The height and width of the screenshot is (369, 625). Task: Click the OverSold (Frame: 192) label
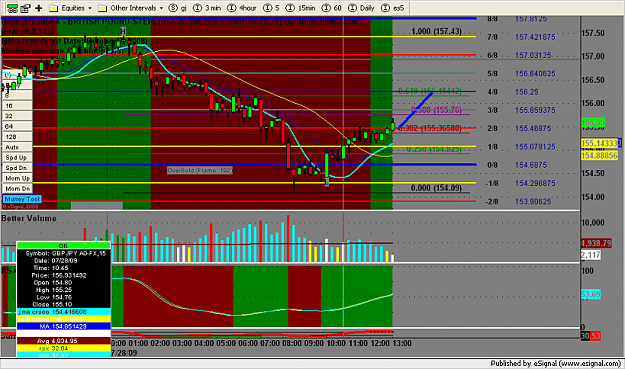200,170
